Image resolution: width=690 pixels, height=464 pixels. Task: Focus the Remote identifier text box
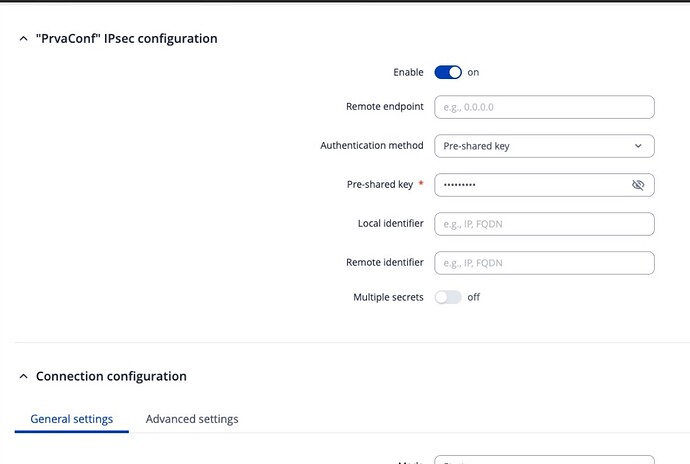tap(544, 263)
